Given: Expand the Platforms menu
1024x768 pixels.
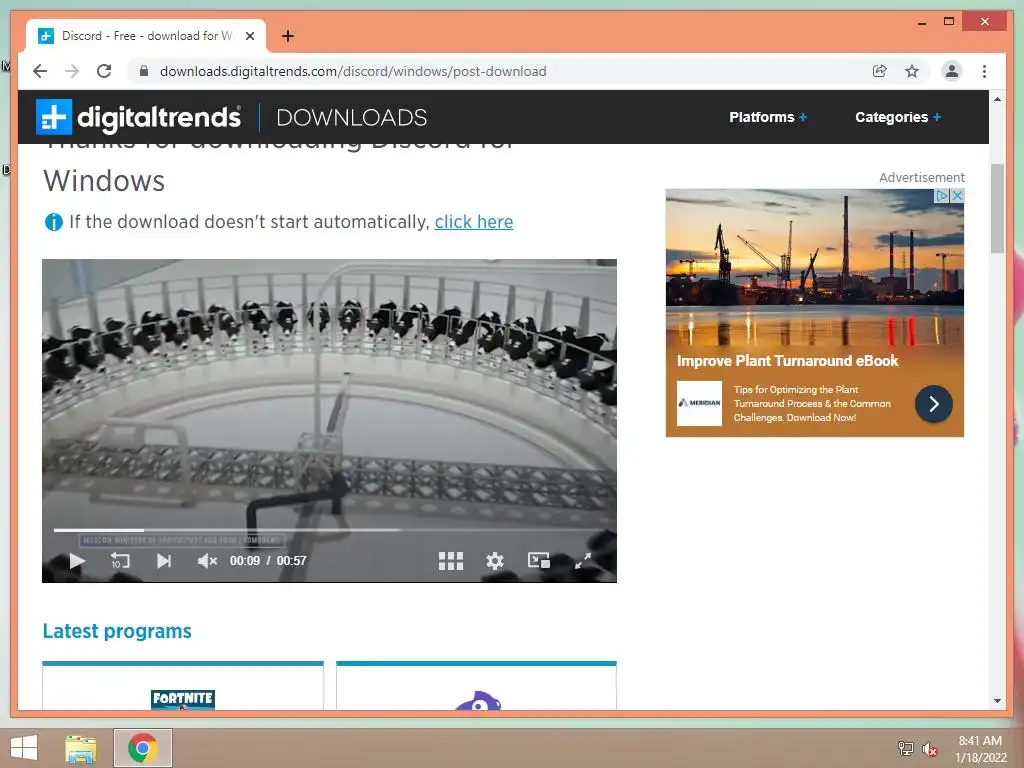Looking at the screenshot, I should pos(768,117).
